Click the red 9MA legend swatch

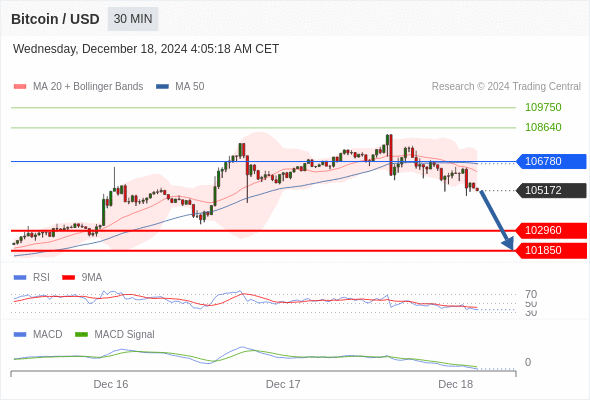click(68, 278)
